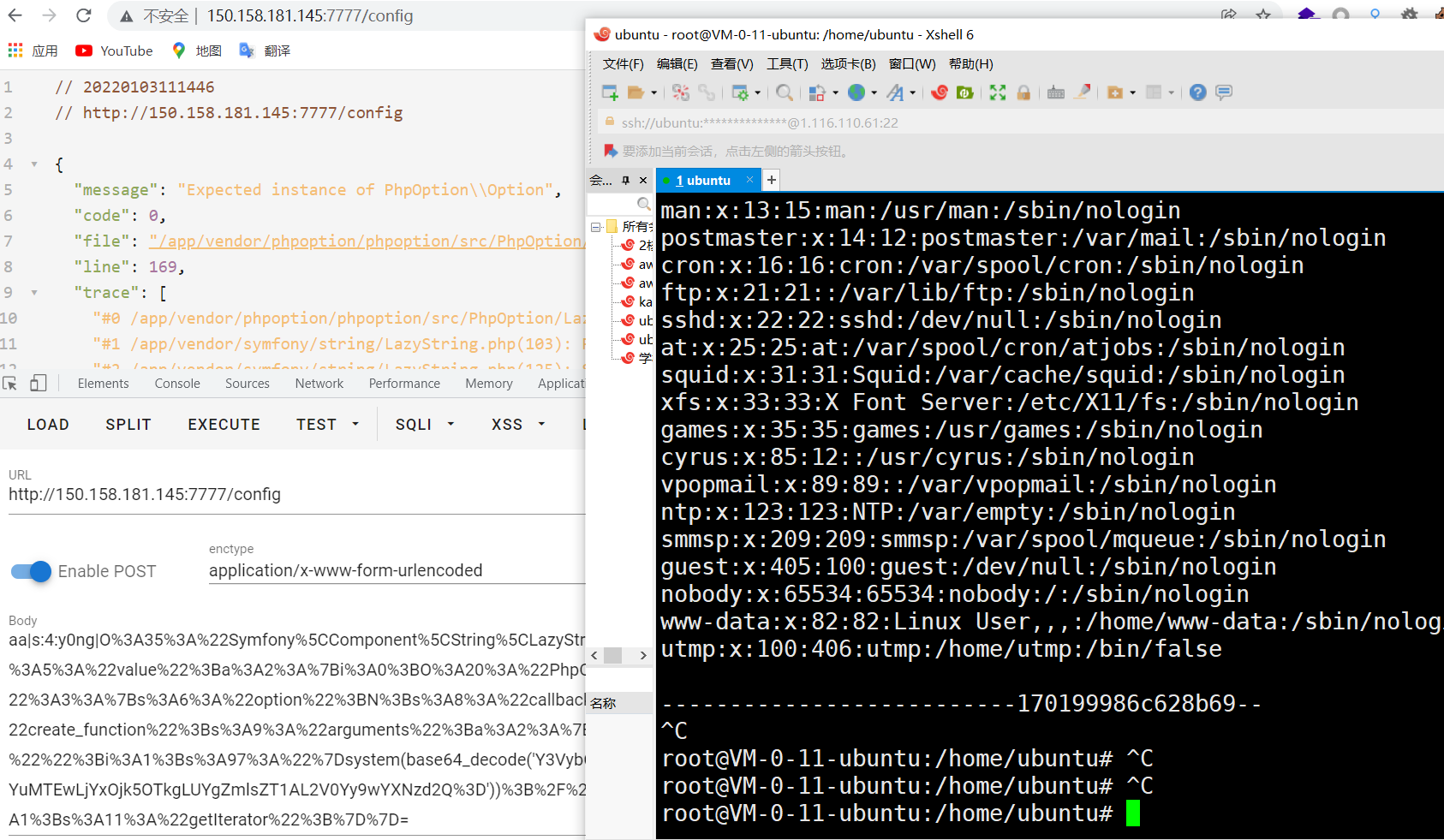Click the red flag add-session icon
Image resolution: width=1444 pixels, height=840 pixels.
pyautogui.click(x=611, y=151)
